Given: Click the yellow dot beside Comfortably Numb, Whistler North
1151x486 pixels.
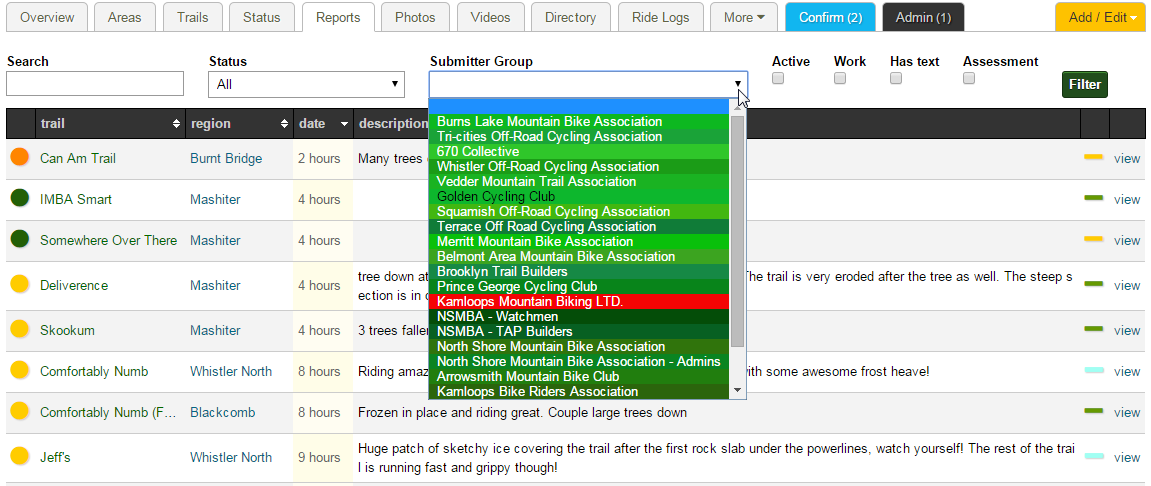Looking at the screenshot, I should [20, 371].
